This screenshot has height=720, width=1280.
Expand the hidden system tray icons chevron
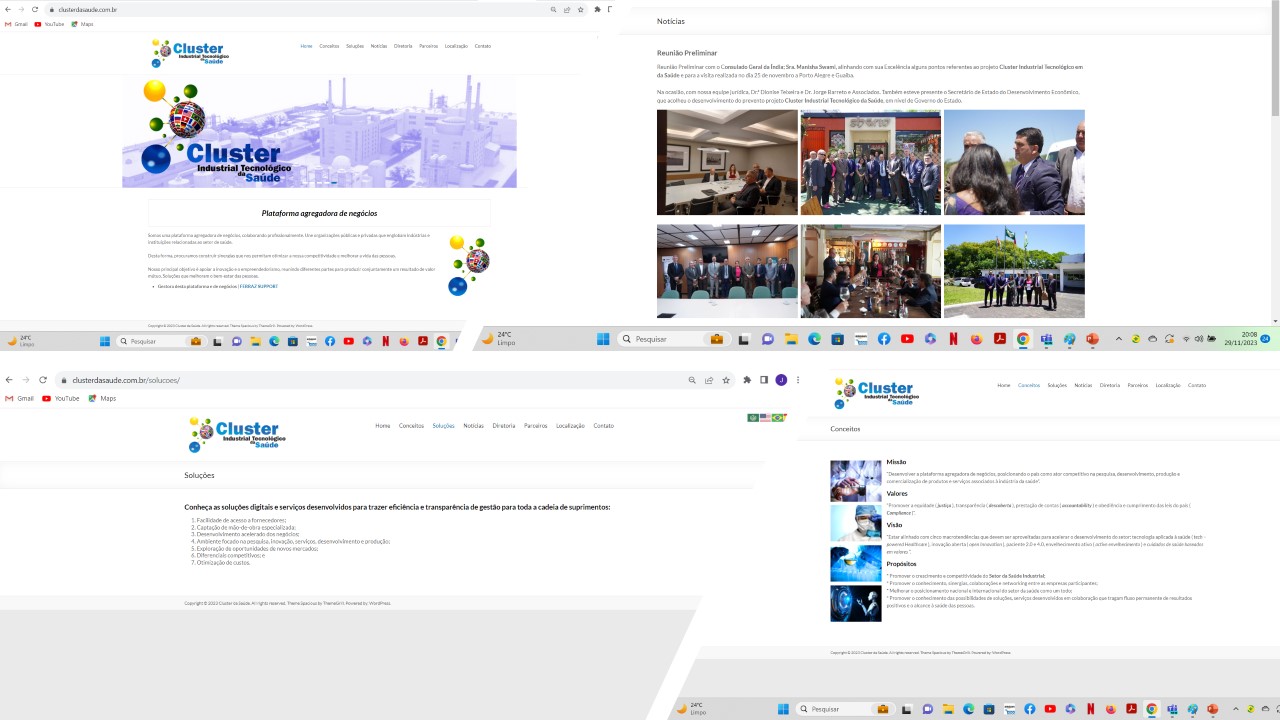[x=1118, y=339]
